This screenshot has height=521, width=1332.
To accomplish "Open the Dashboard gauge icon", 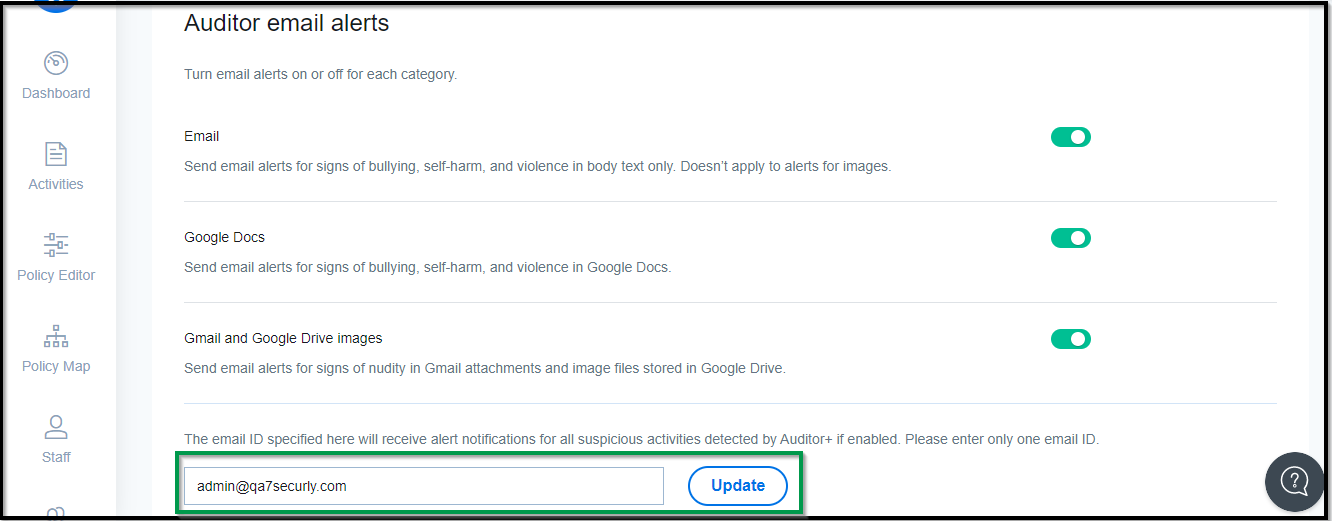I will [56, 63].
